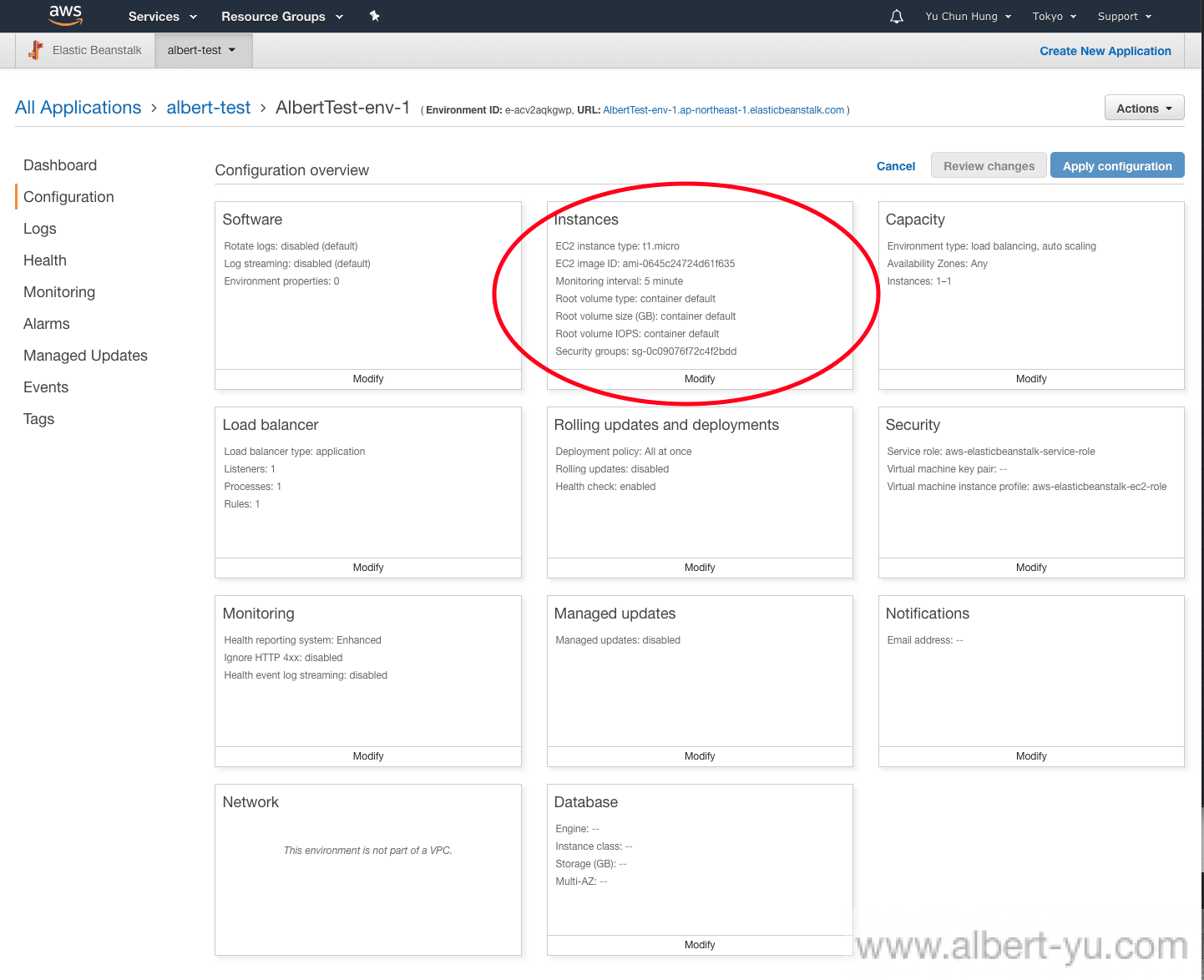
Task: Modify the Notifications card
Action: pos(1031,756)
